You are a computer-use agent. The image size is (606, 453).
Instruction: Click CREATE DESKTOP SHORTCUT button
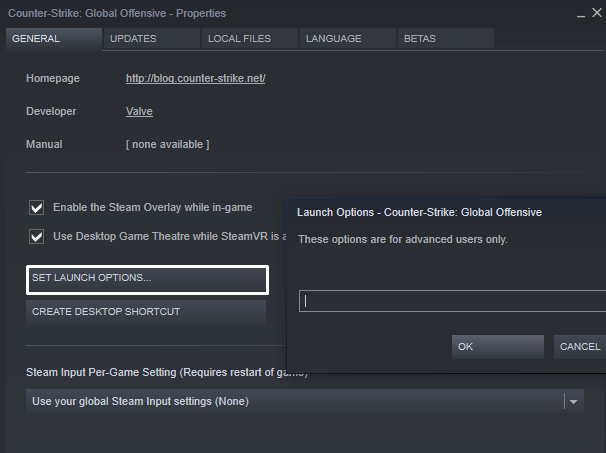point(146,312)
